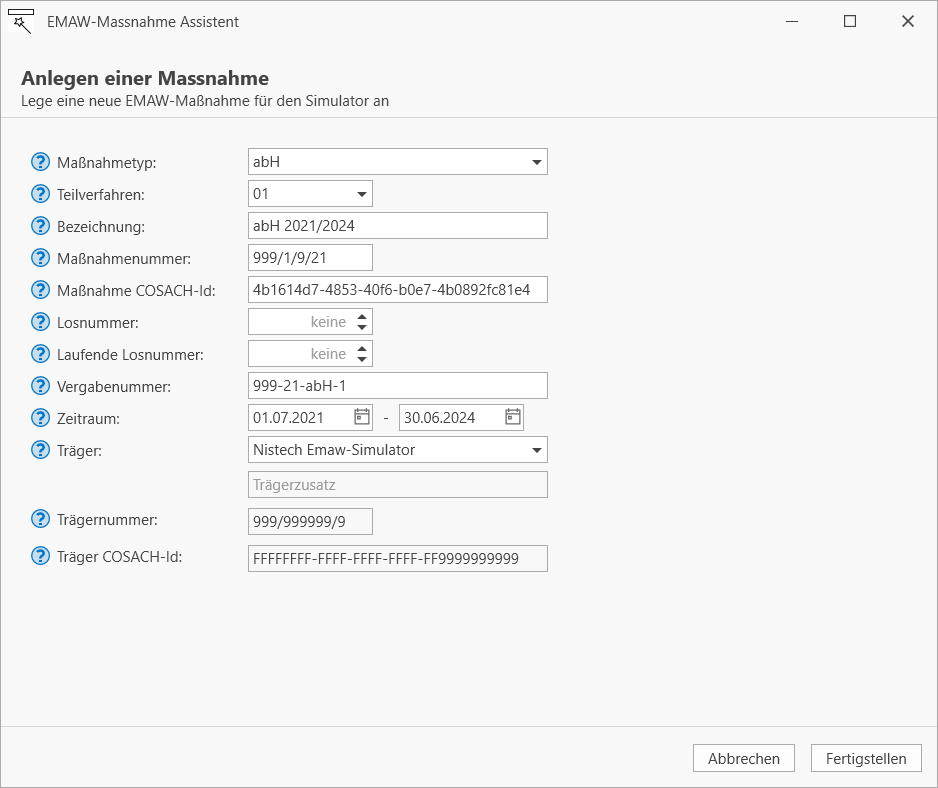Expand the Maßnahmetyp dropdown showing abH

click(x=398, y=162)
